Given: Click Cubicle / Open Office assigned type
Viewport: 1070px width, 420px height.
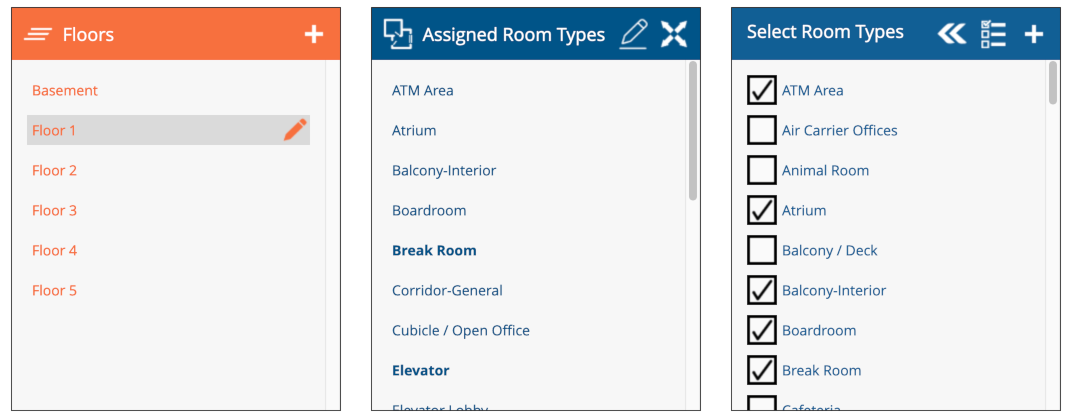Looking at the screenshot, I should tap(461, 330).
